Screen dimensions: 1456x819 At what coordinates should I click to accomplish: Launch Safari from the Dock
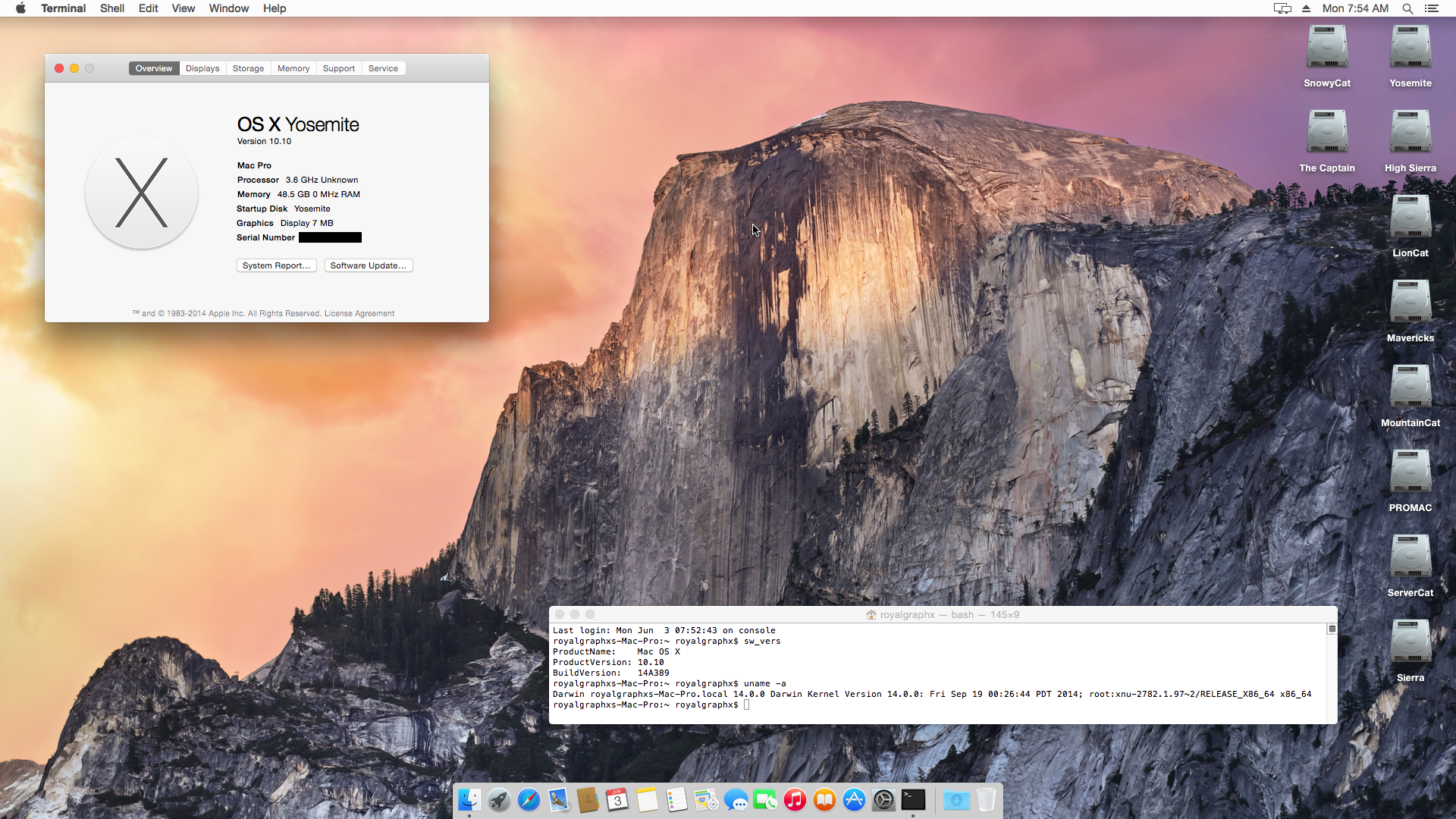tap(529, 799)
